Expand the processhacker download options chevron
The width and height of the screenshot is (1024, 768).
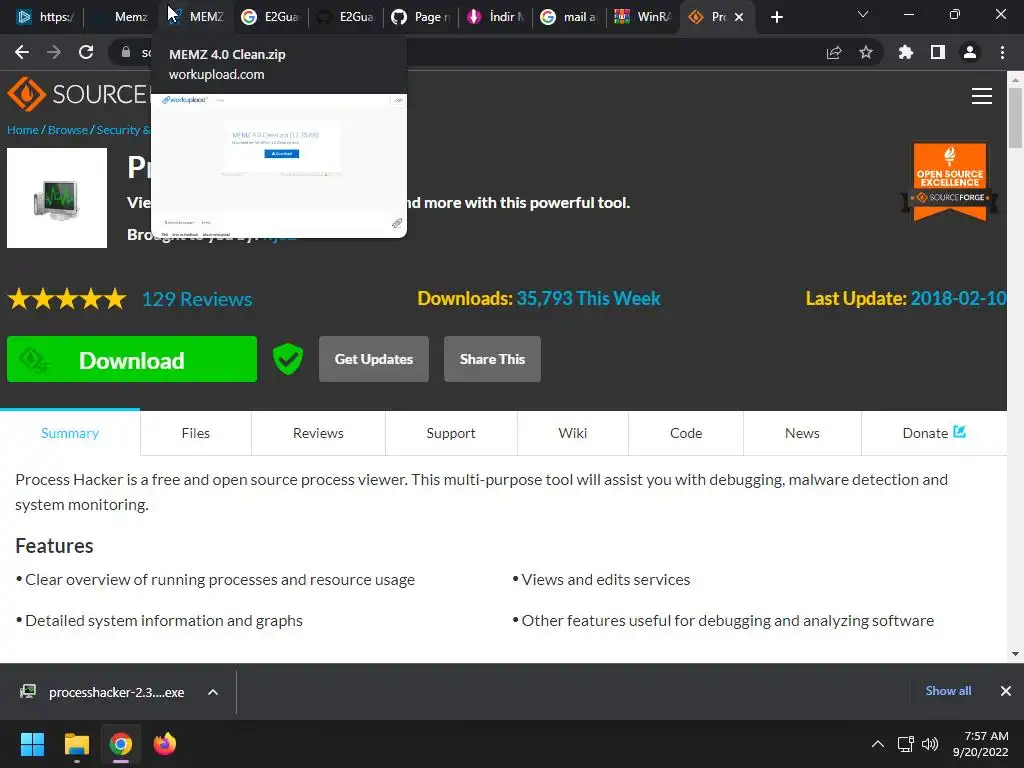(x=213, y=692)
